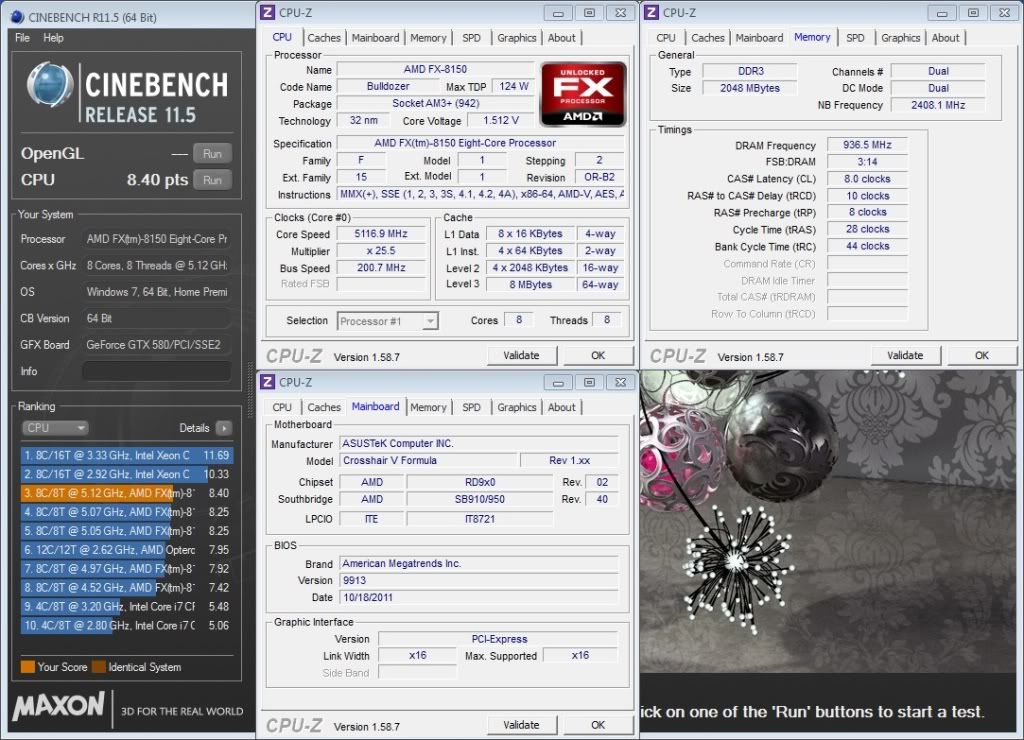
Task: Click the orange Your Score legend swatch
Action: point(27,667)
